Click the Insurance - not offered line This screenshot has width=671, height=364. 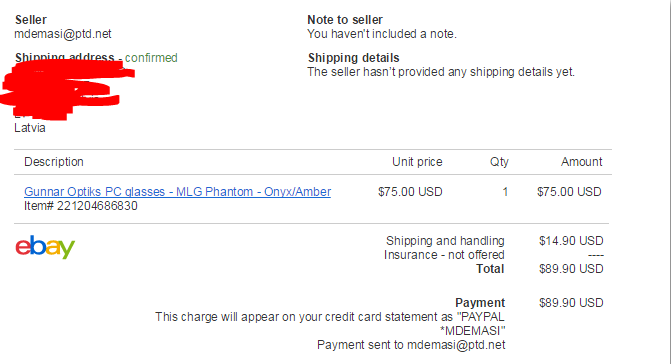click(x=444, y=255)
